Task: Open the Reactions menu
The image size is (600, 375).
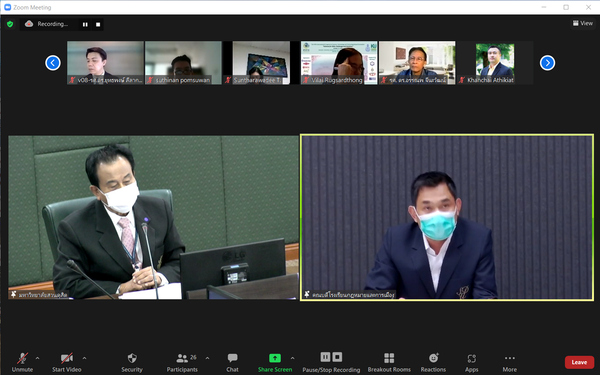Action: (x=433, y=362)
